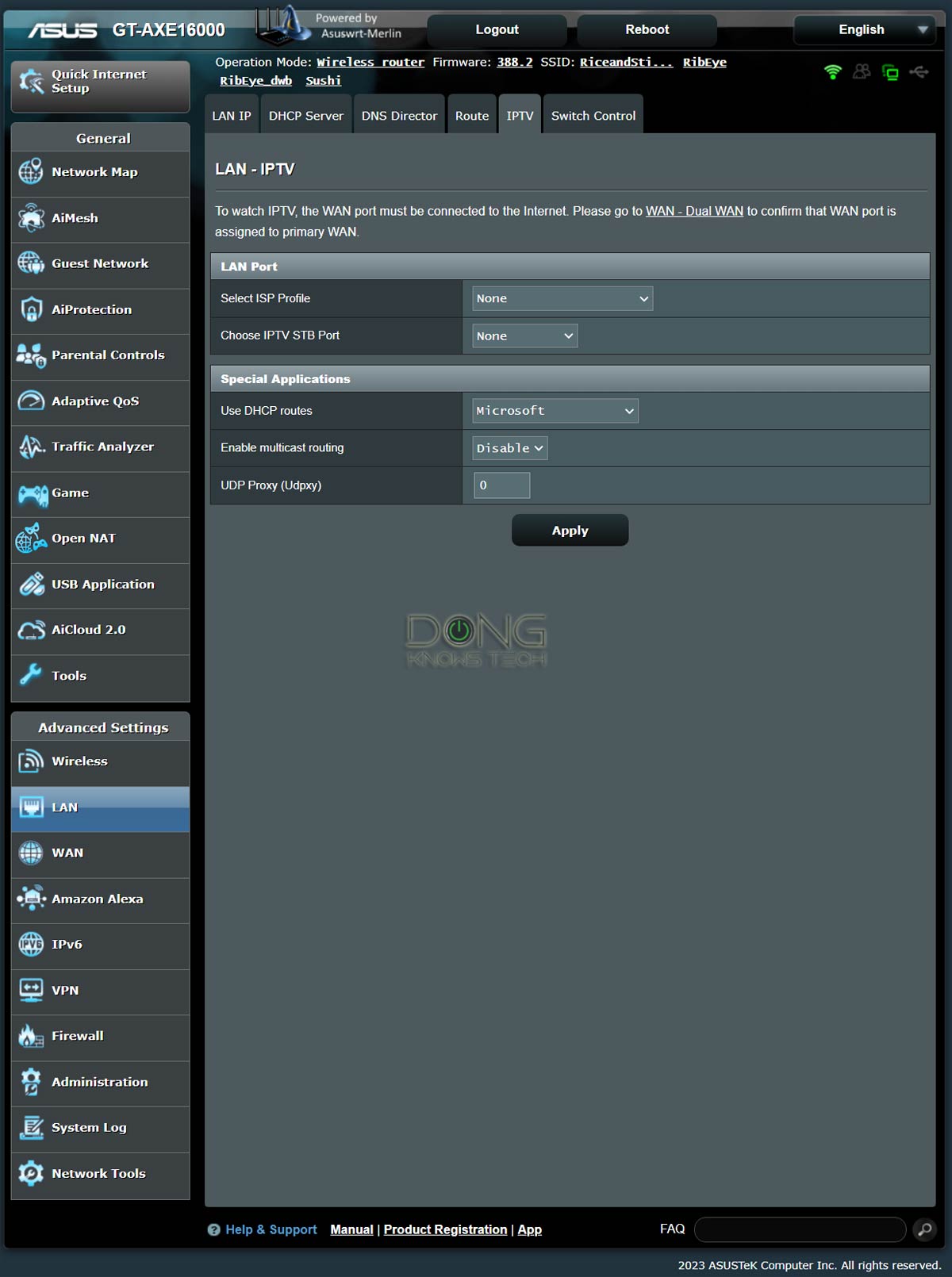Go to the Traffic Analyzer page

(x=101, y=447)
